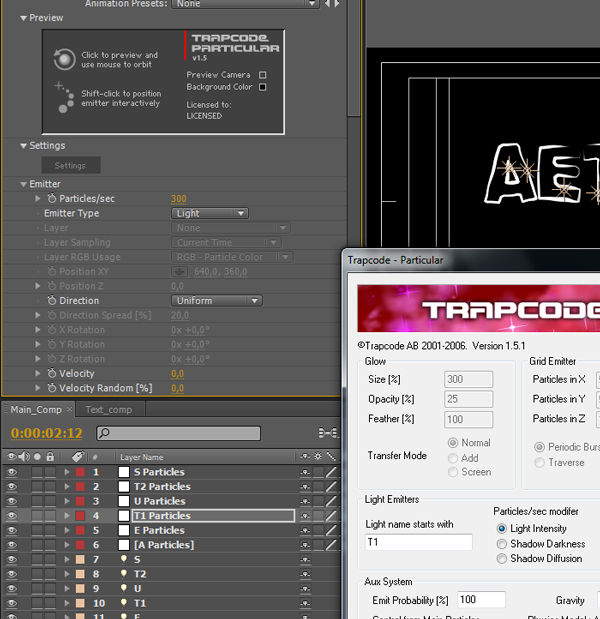Toggle stopwatch for Velocity Random [%]
600x619 pixels.
(52, 388)
